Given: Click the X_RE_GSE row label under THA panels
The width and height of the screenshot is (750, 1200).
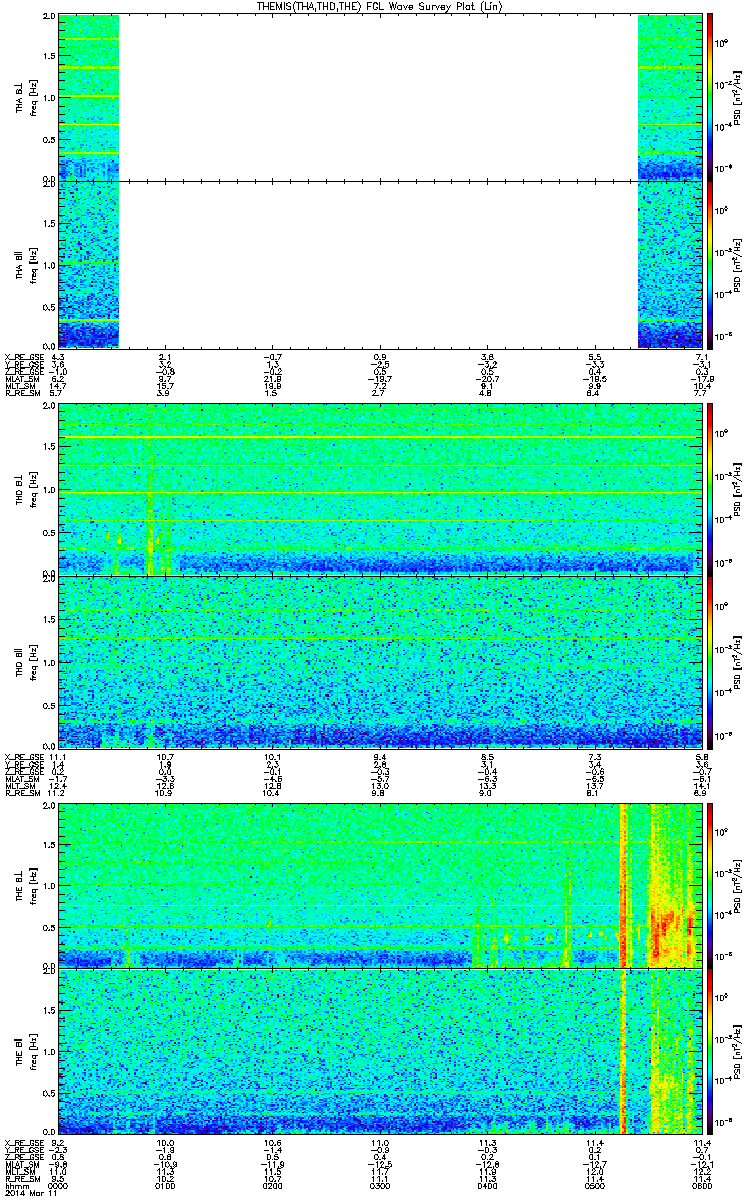Looking at the screenshot, I should pyautogui.click(x=25, y=357).
